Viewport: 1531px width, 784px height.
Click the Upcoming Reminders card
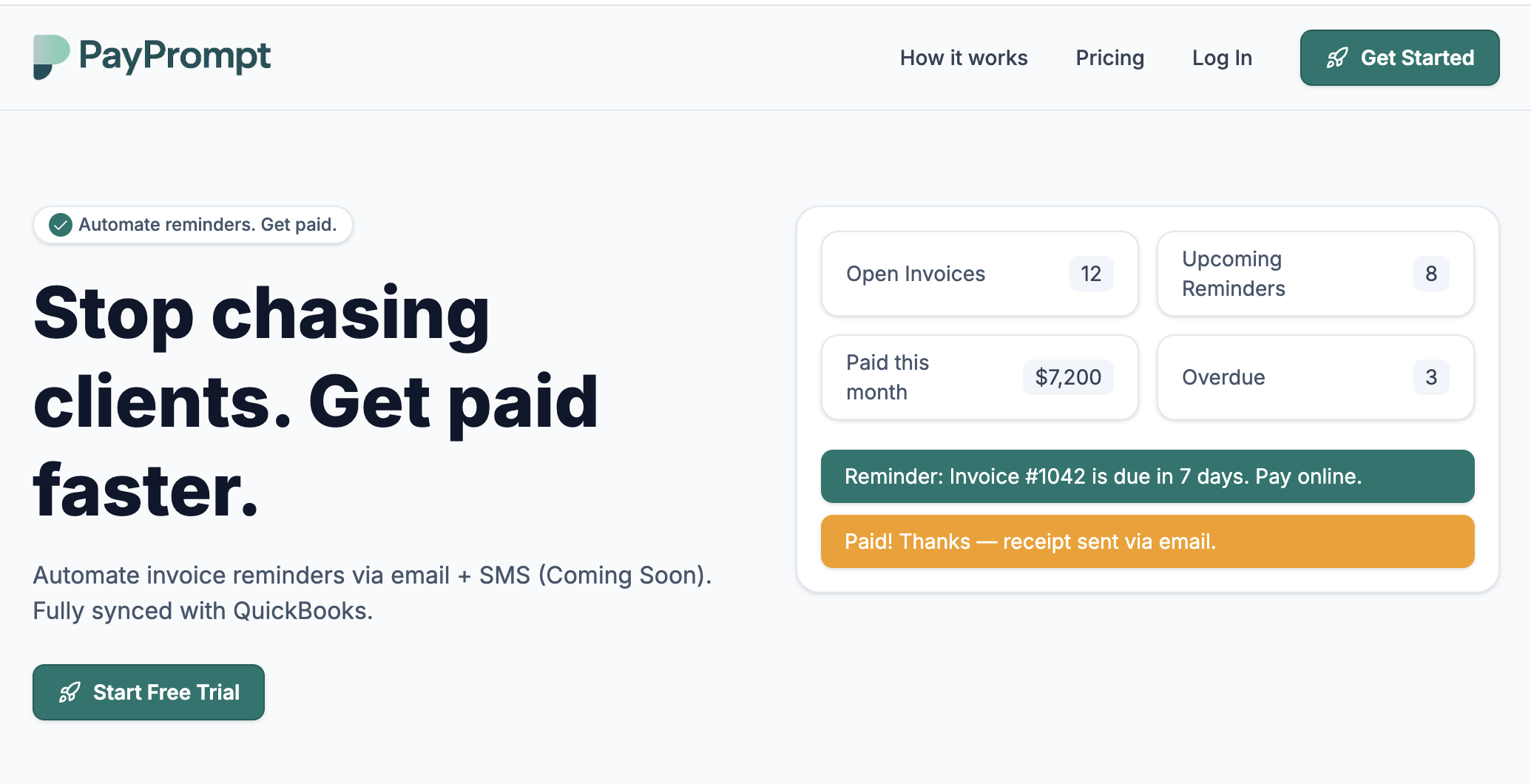click(x=1315, y=274)
